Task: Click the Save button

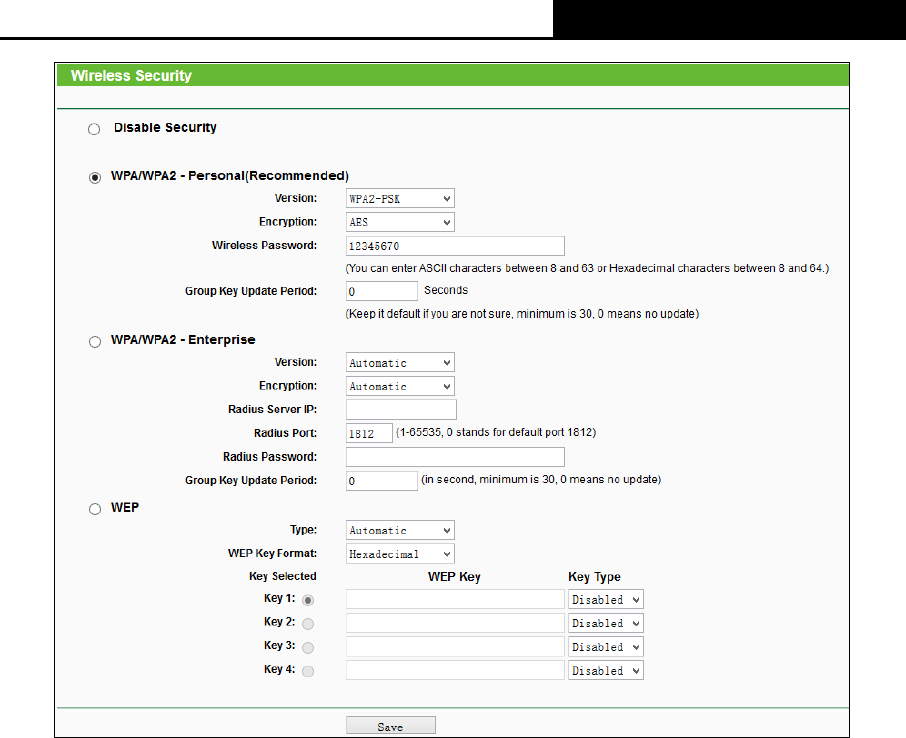Action: pyautogui.click(x=390, y=726)
